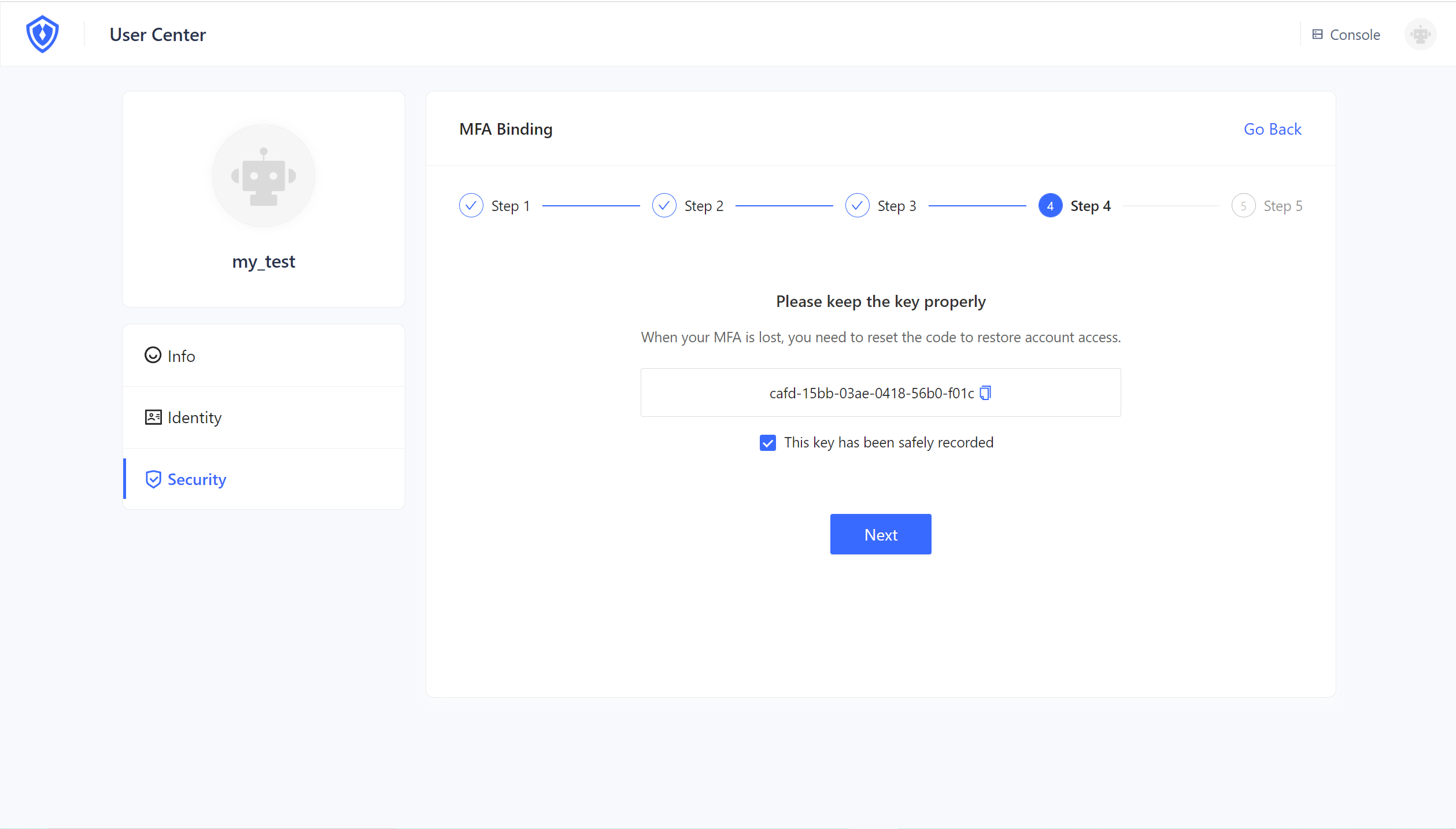Click the Security shield icon
1456x829 pixels.
click(153, 479)
